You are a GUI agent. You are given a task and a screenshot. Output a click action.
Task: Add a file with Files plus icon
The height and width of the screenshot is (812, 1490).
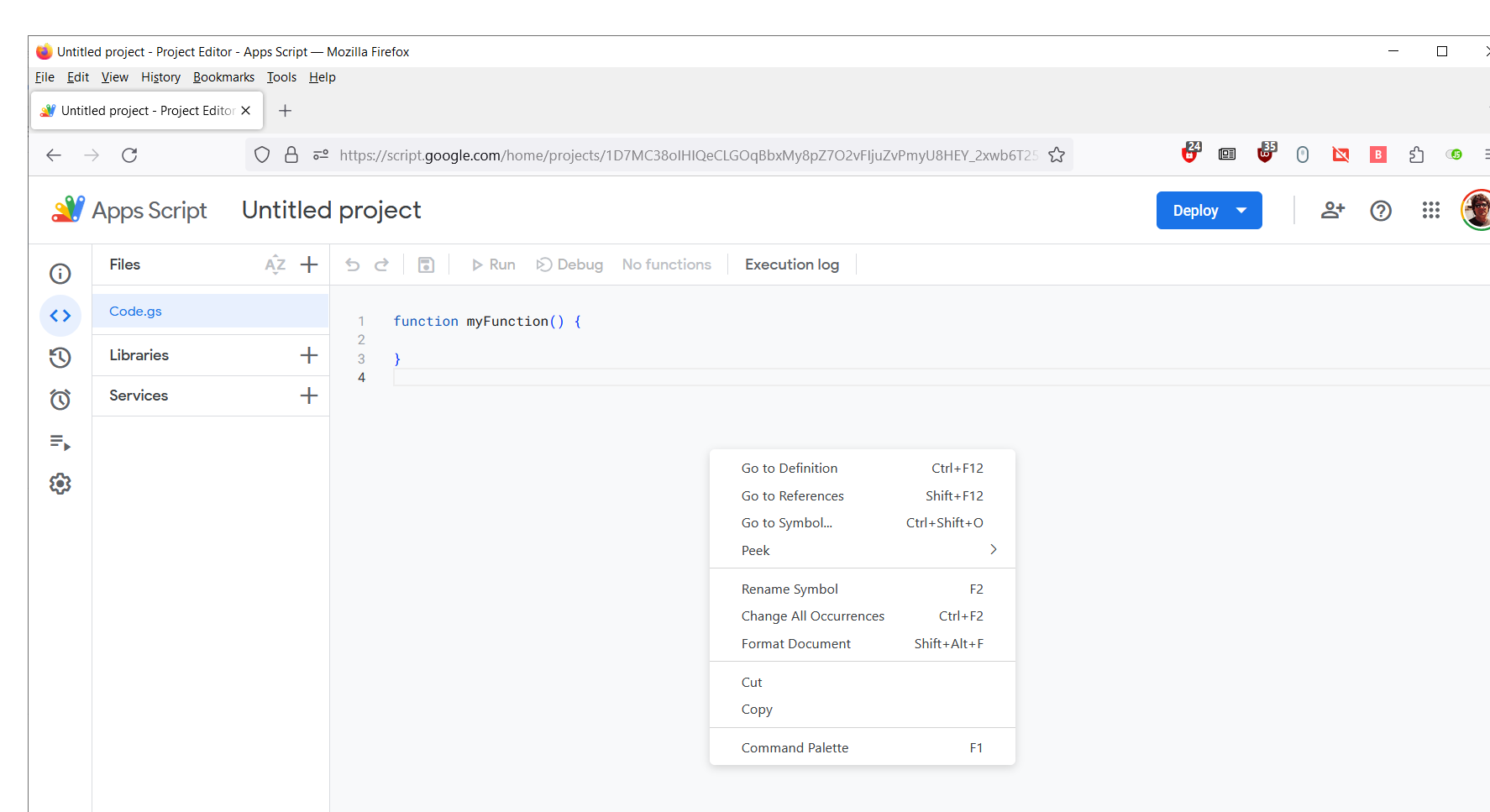pos(309,265)
